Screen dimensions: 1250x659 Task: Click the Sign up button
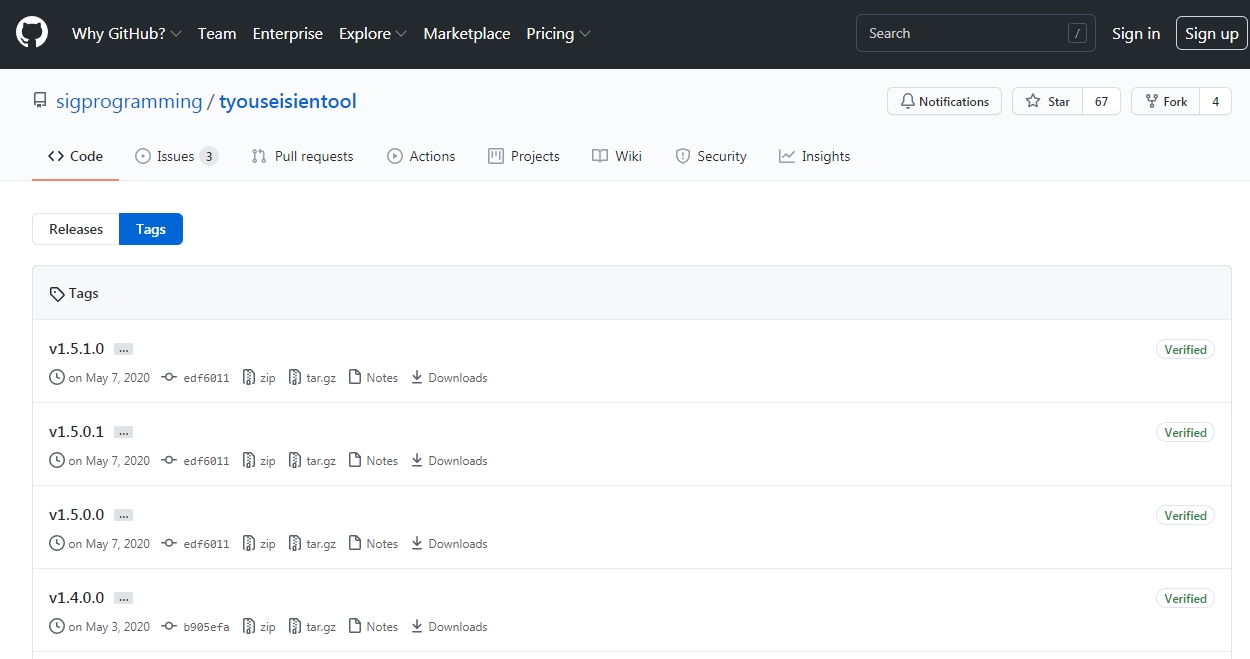point(1212,33)
